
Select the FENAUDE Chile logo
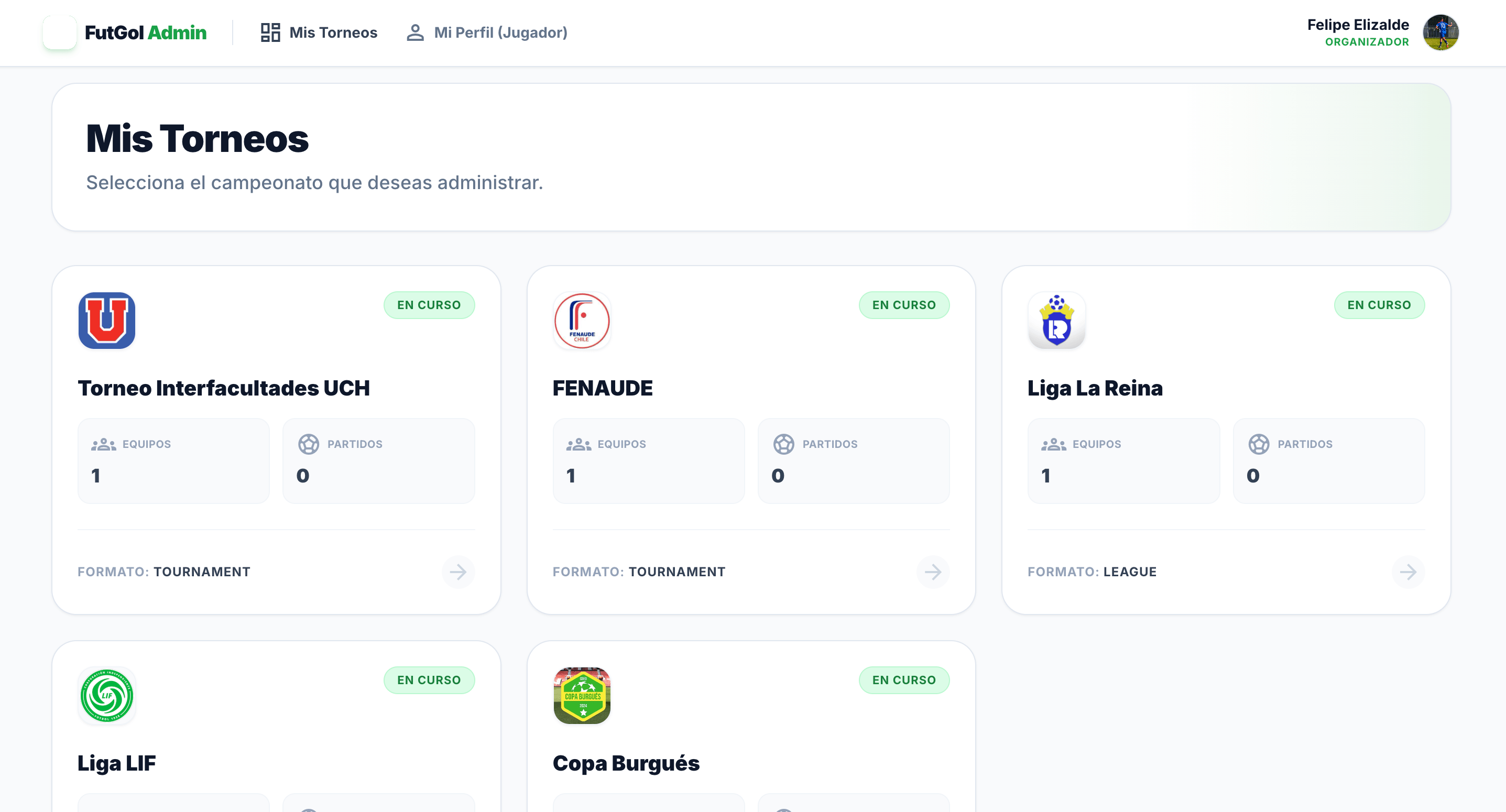pyautogui.click(x=582, y=322)
